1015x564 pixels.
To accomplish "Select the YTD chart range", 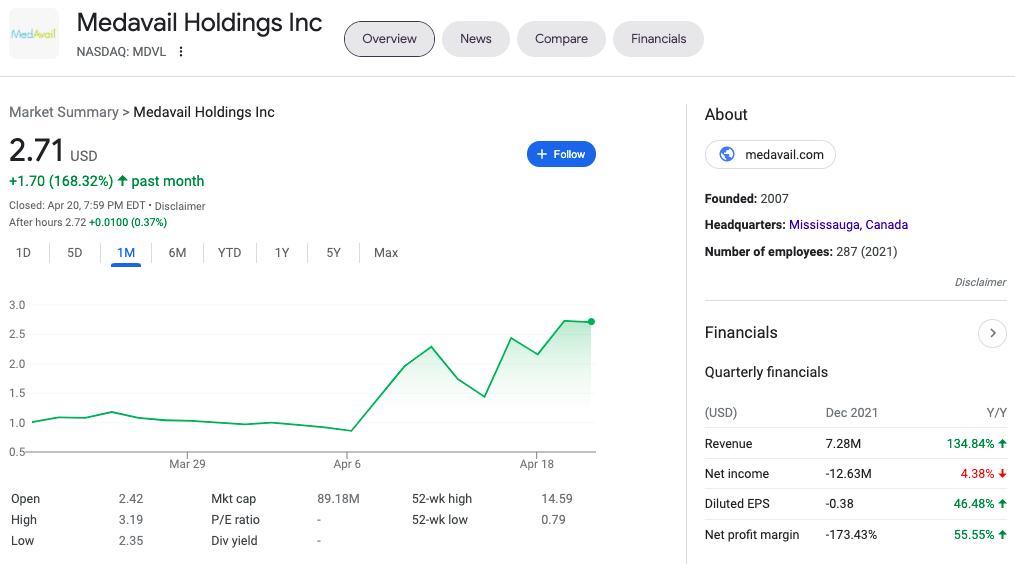I will click(229, 253).
